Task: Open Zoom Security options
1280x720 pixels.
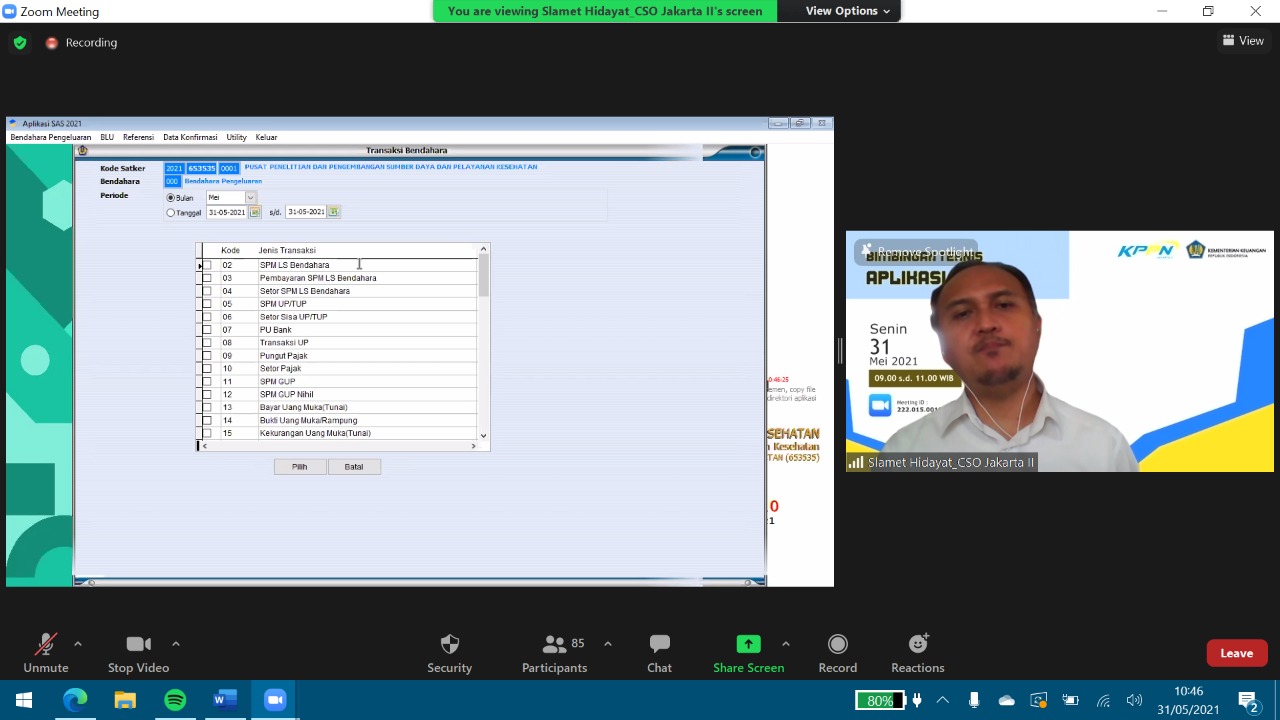Action: click(449, 653)
